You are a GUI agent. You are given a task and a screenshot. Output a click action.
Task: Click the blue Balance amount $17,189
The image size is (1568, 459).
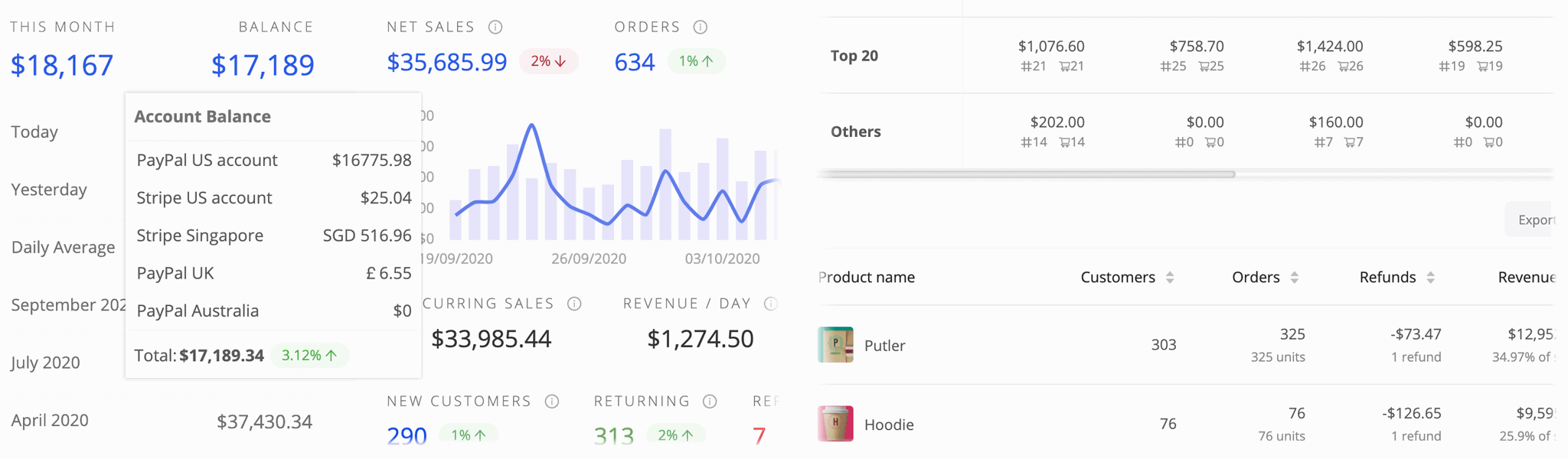coord(263,65)
